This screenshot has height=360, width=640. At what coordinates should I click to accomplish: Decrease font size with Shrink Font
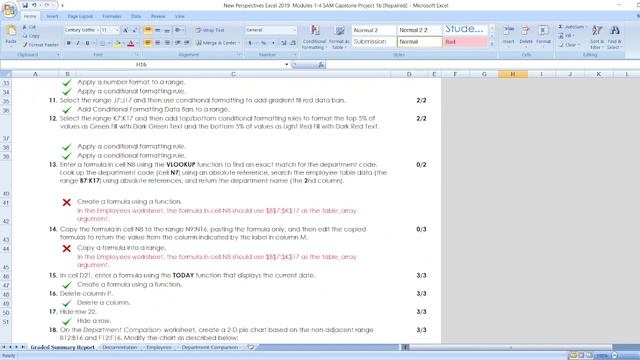(x=134, y=30)
